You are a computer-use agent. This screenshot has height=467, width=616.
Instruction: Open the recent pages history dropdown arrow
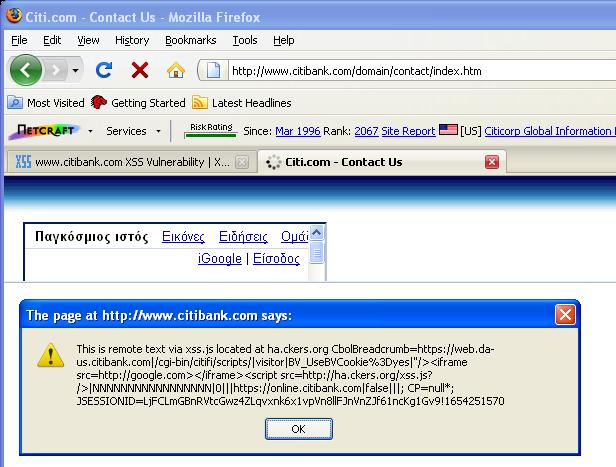(x=75, y=71)
